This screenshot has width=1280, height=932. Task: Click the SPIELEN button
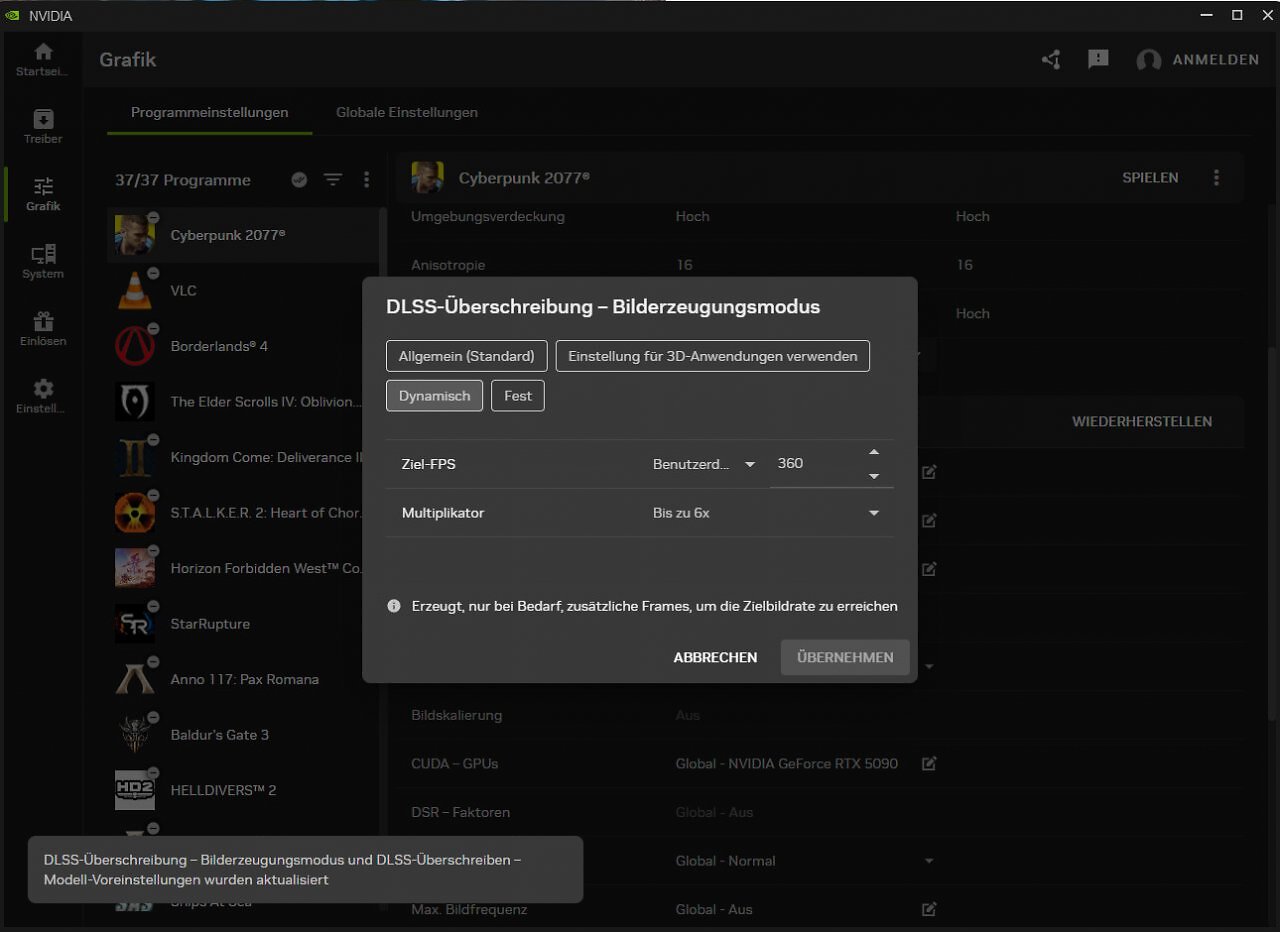[1150, 178]
